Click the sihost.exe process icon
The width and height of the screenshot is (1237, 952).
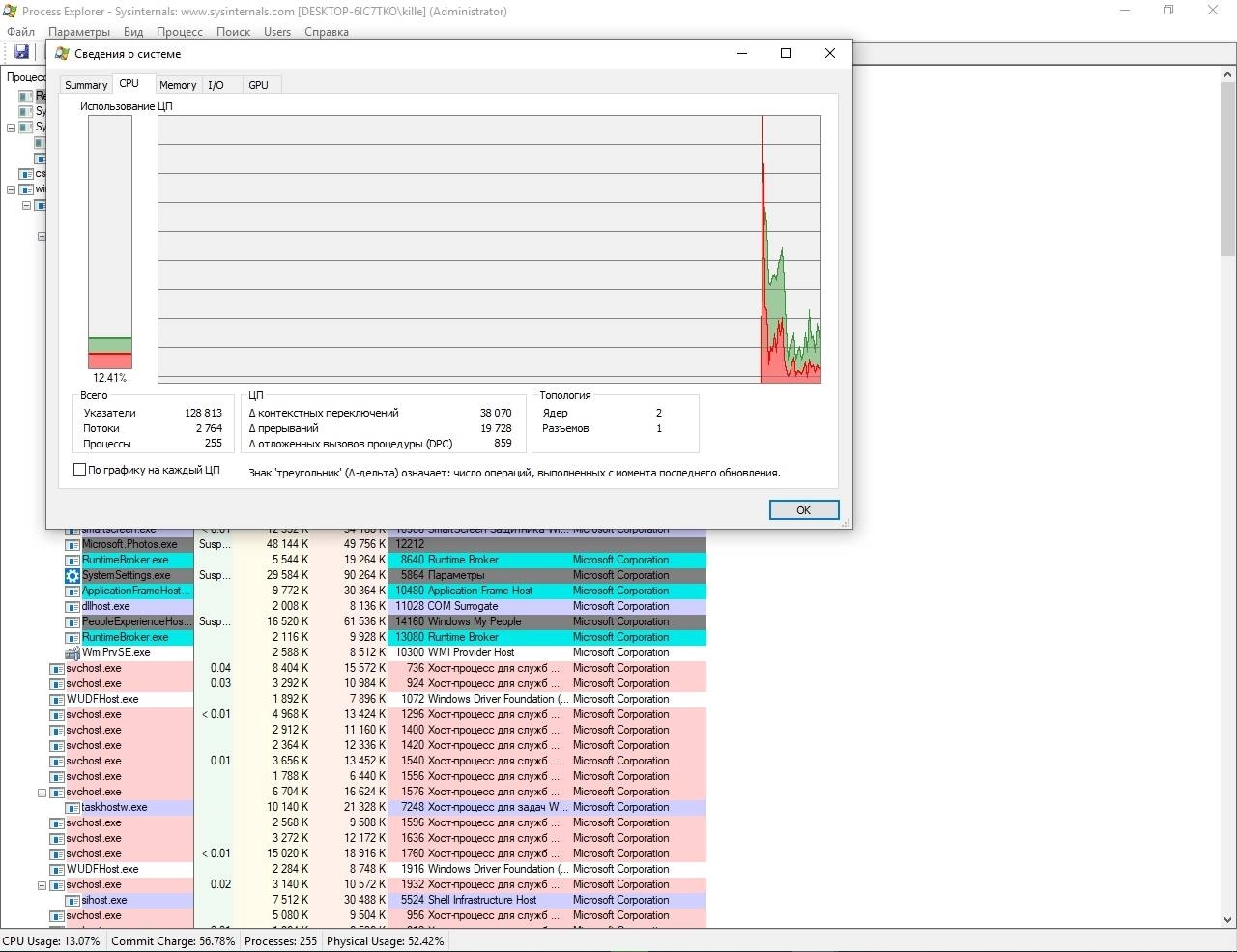(72, 900)
